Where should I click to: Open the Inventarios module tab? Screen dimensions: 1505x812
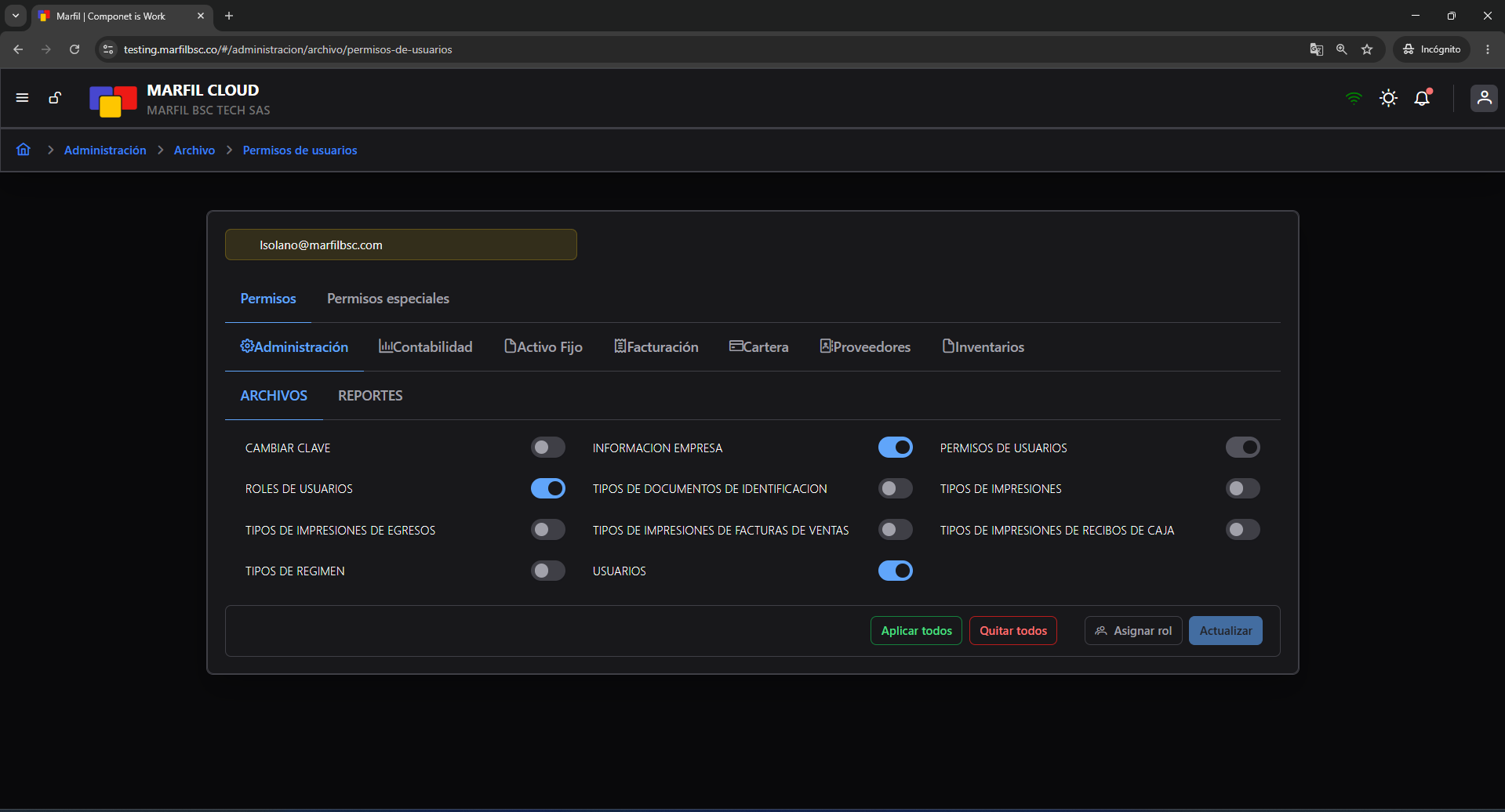click(983, 346)
